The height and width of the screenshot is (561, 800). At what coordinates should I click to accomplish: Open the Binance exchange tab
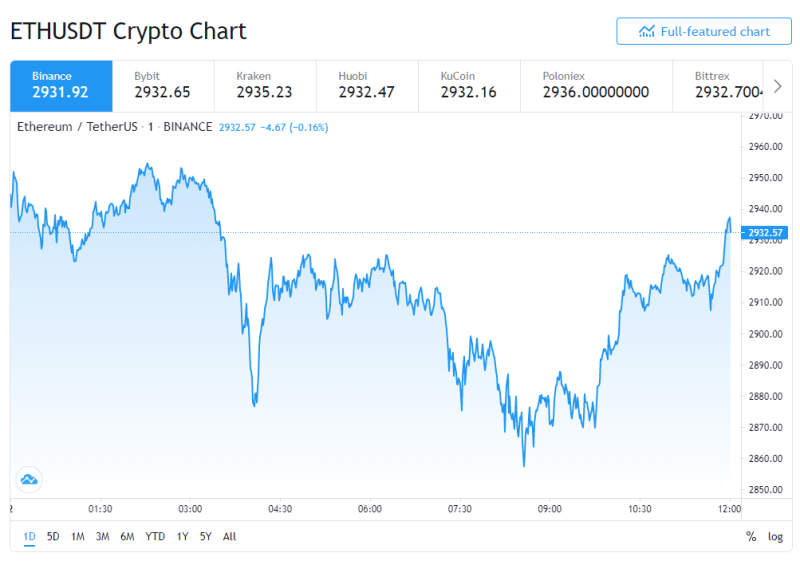click(61, 86)
